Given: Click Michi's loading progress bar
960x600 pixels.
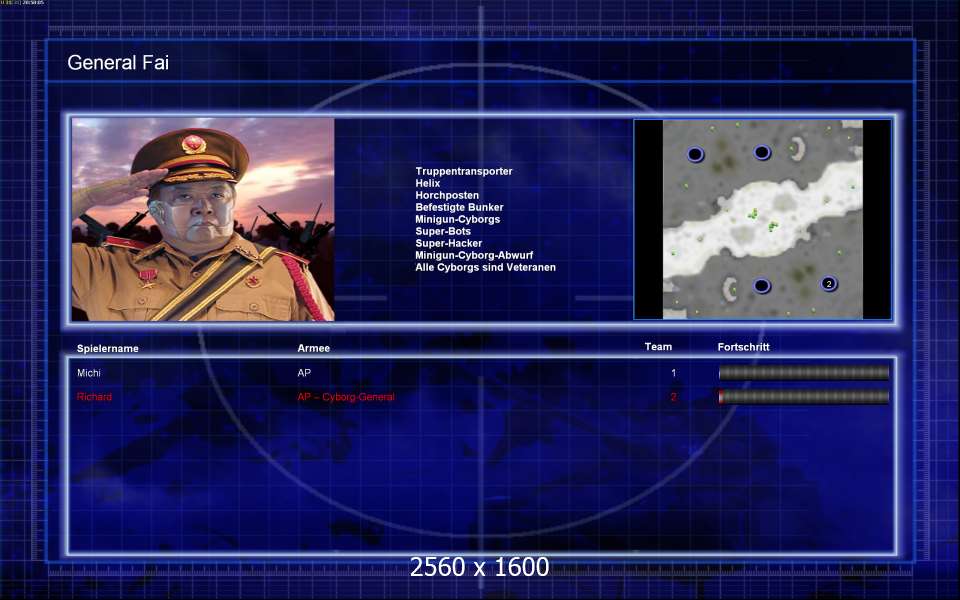Looking at the screenshot, I should point(804,372).
